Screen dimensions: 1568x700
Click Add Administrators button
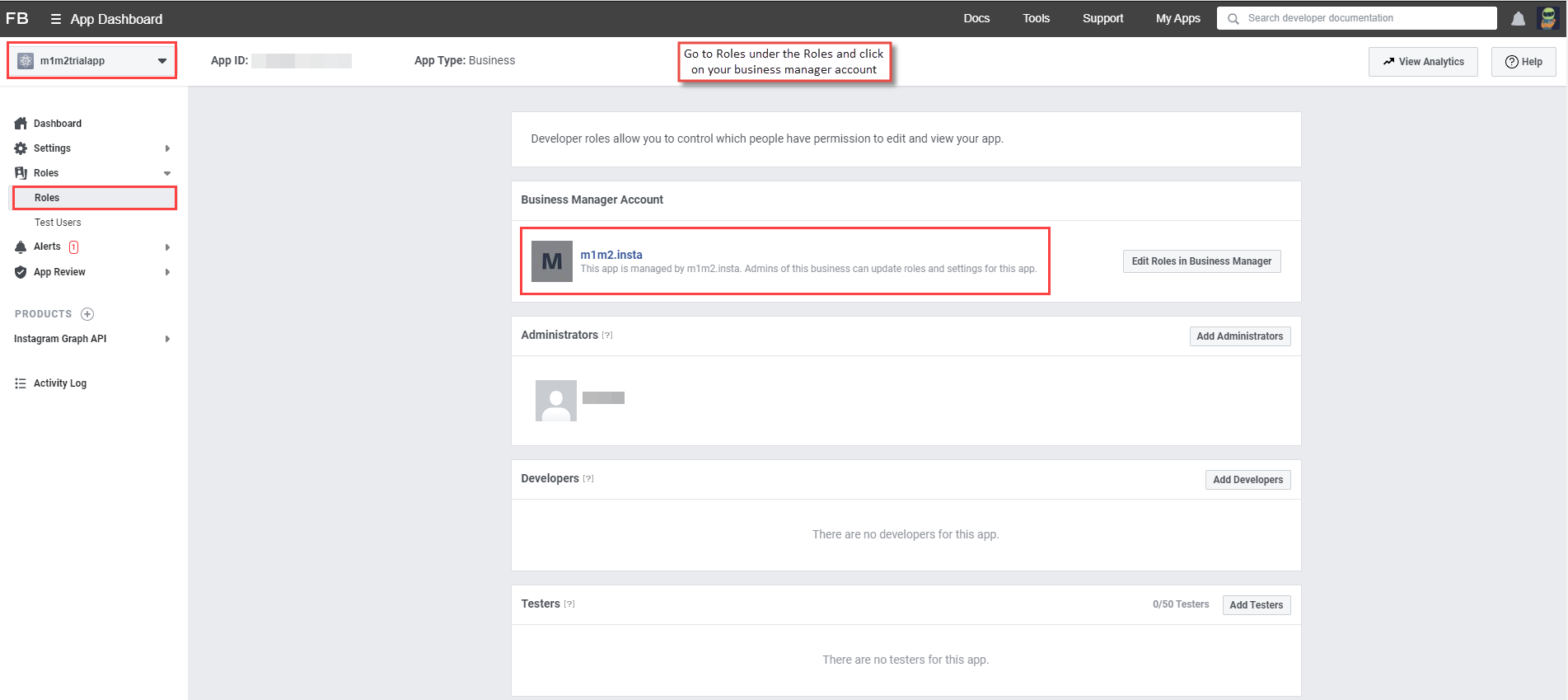[x=1239, y=336]
